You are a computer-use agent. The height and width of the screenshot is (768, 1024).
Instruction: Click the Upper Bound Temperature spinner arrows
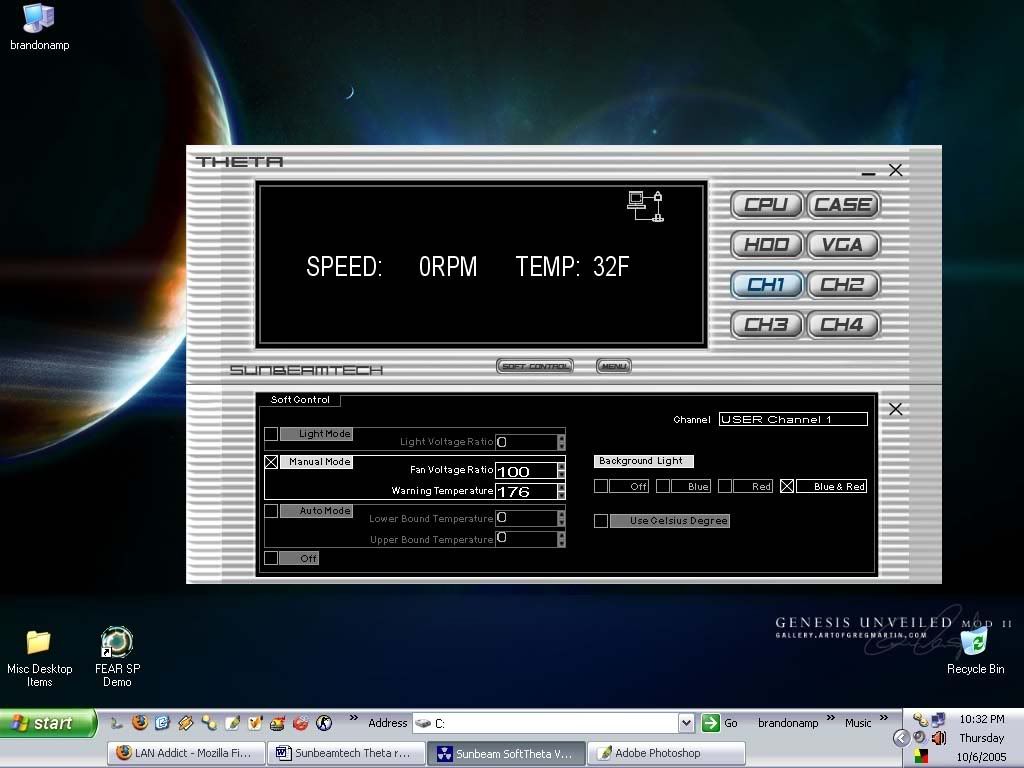pyautogui.click(x=561, y=538)
